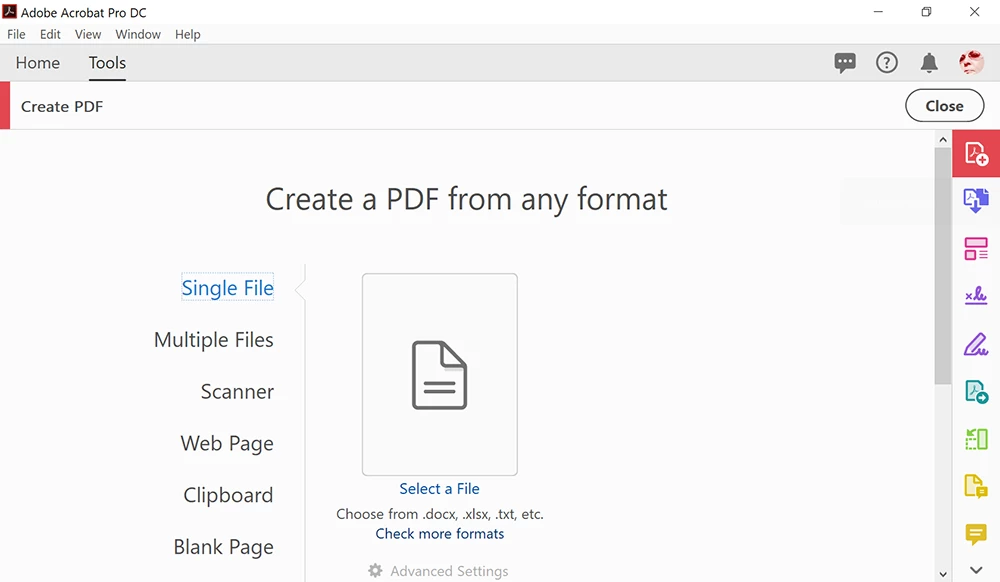Click Check more formats link
The height and width of the screenshot is (582, 1000).
pyautogui.click(x=439, y=534)
